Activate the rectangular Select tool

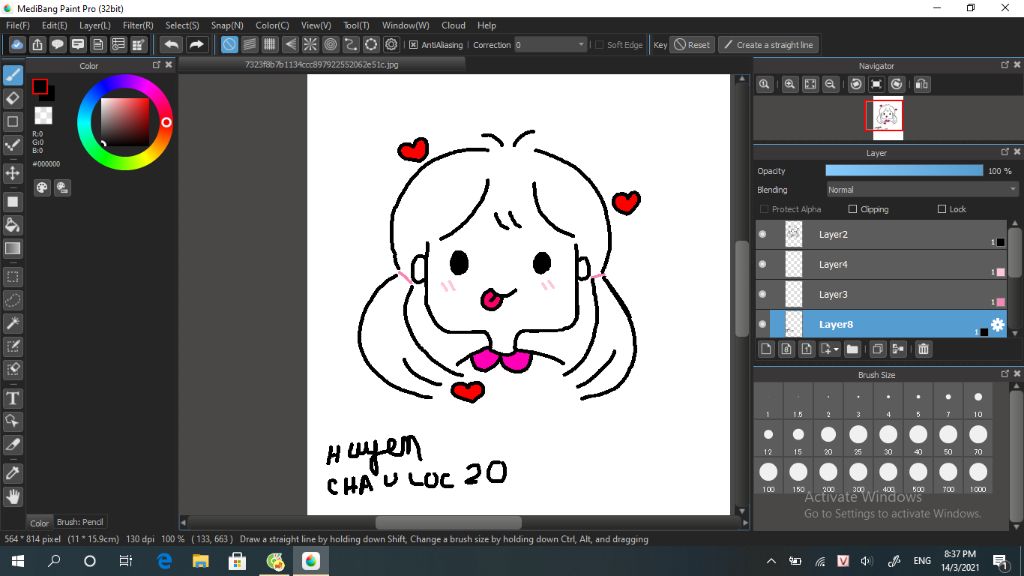(x=13, y=277)
